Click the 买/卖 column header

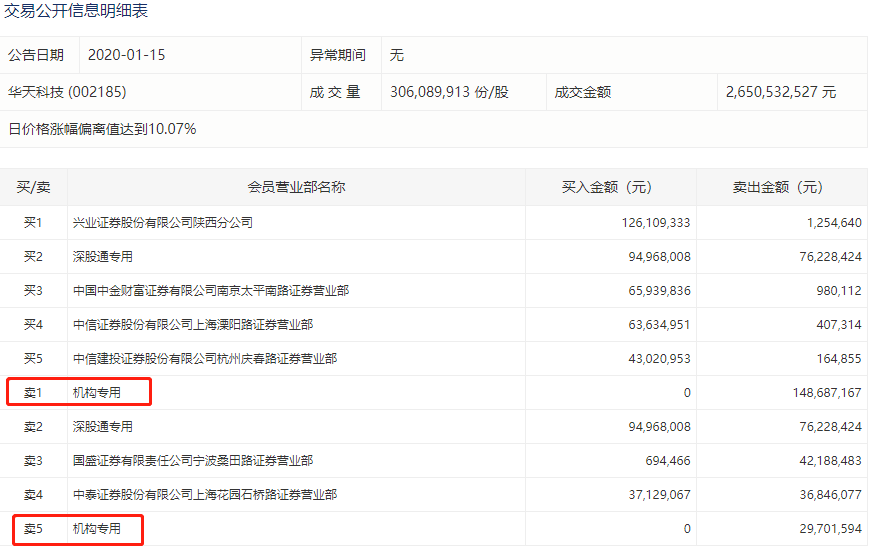(x=33, y=187)
